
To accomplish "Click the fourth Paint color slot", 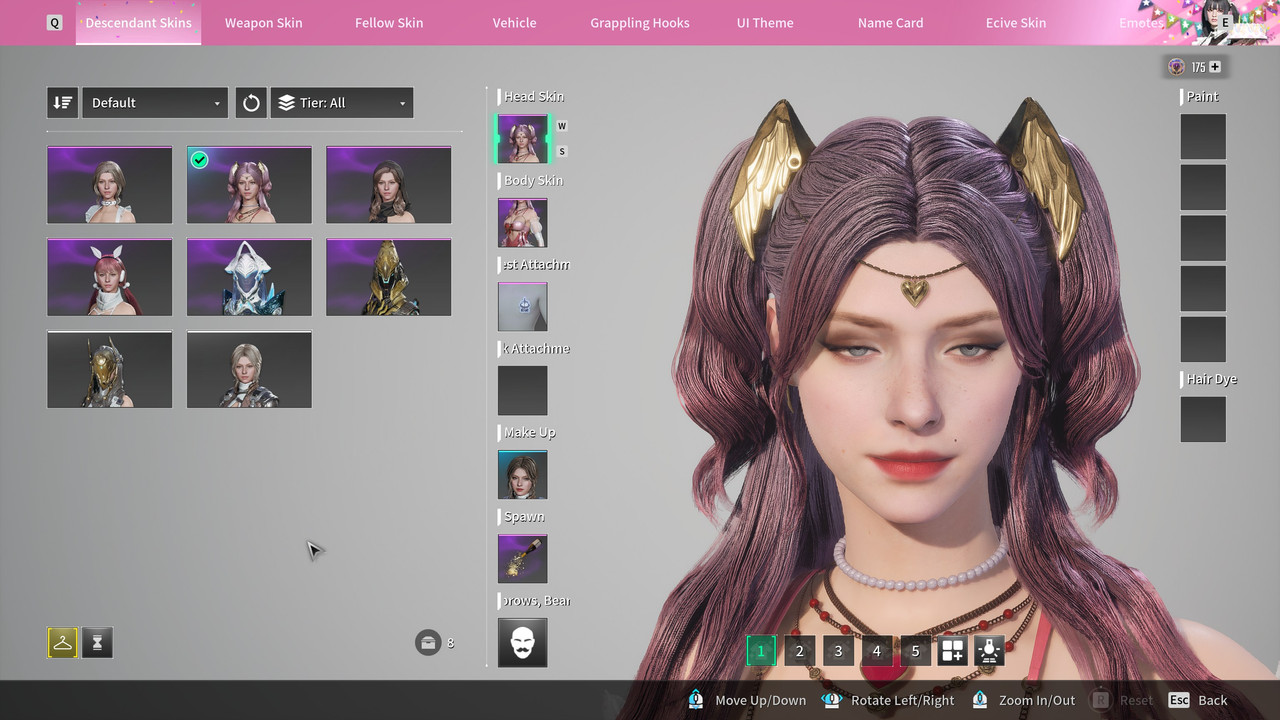I will [1203, 288].
